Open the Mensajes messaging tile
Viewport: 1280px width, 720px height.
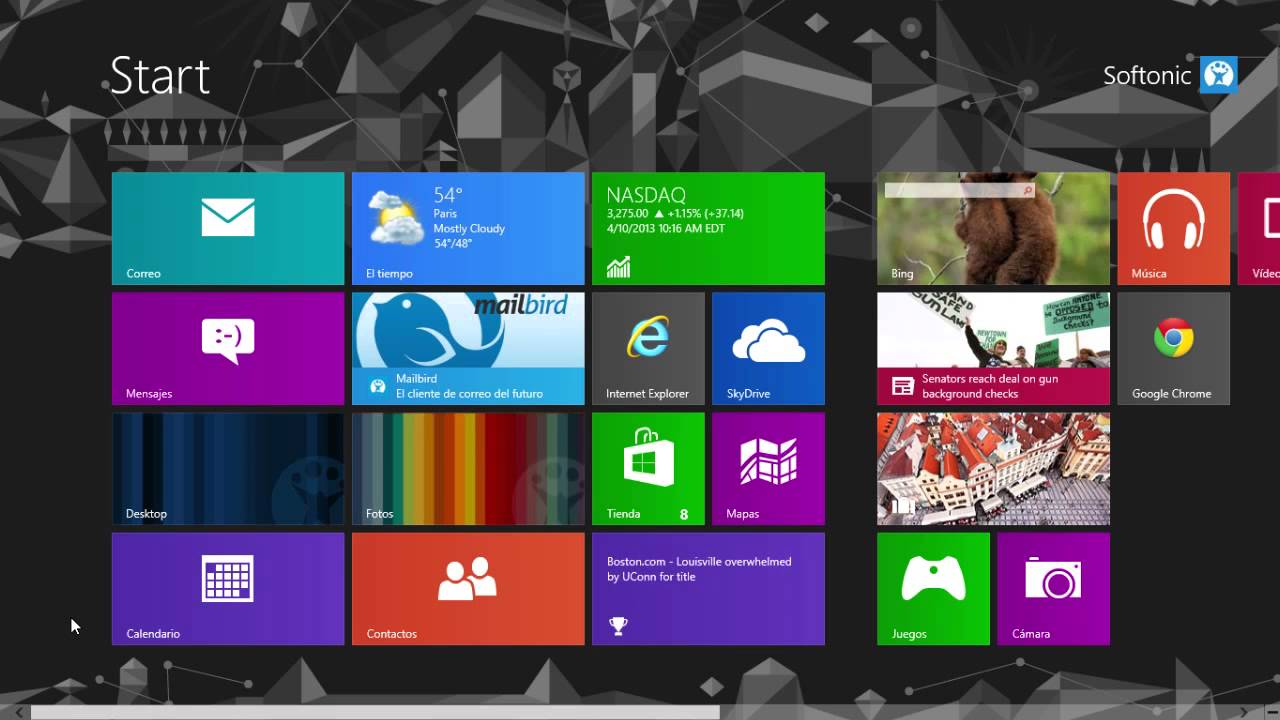[228, 348]
